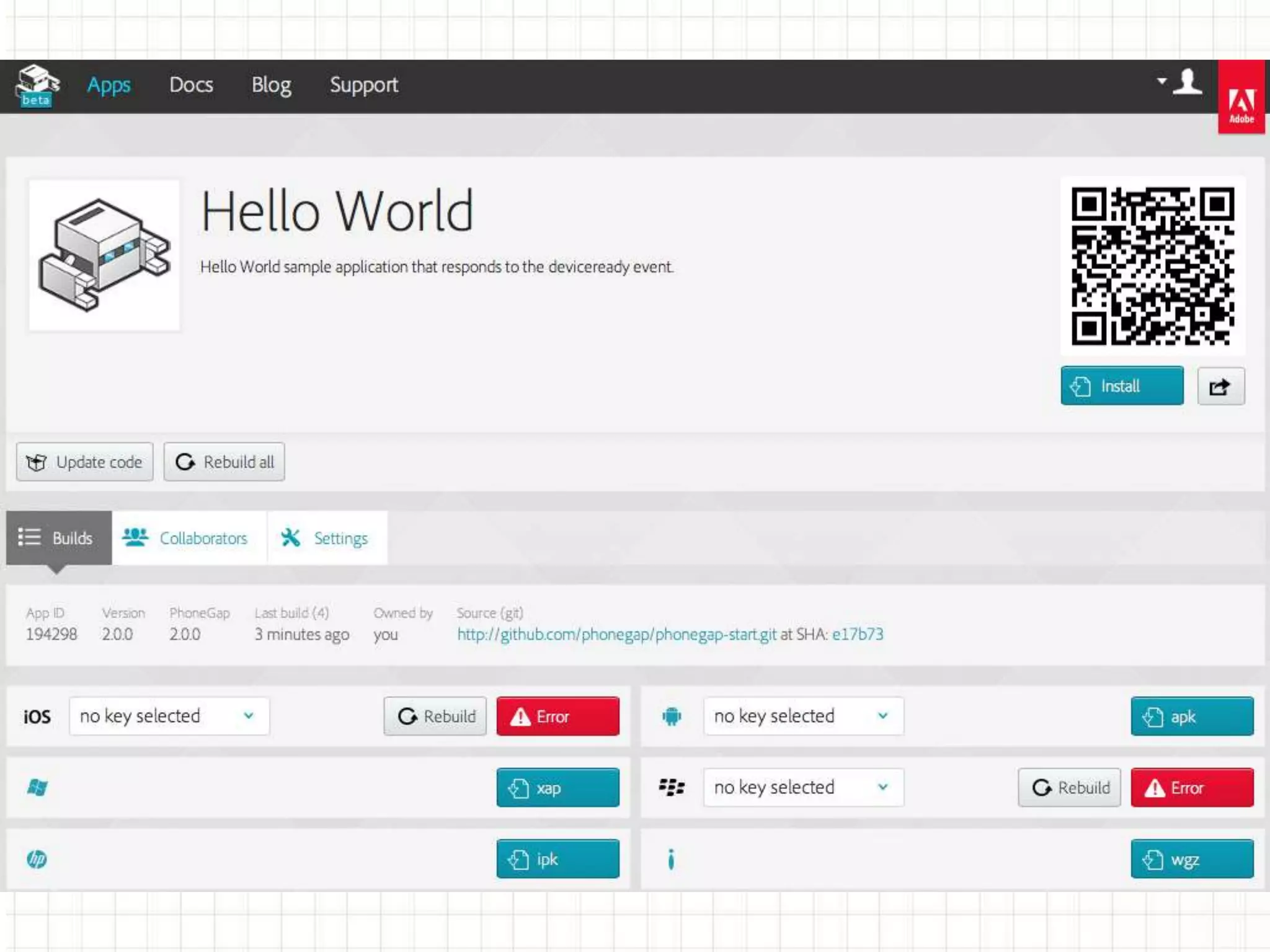Click the Android platform icon
The image size is (1270, 952).
[x=671, y=716]
